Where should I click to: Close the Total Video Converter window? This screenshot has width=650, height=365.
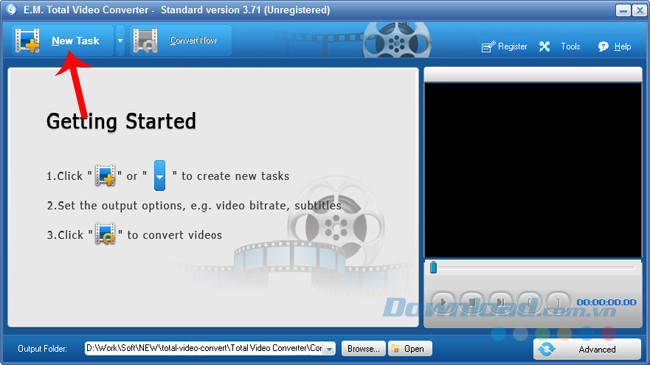639,10
